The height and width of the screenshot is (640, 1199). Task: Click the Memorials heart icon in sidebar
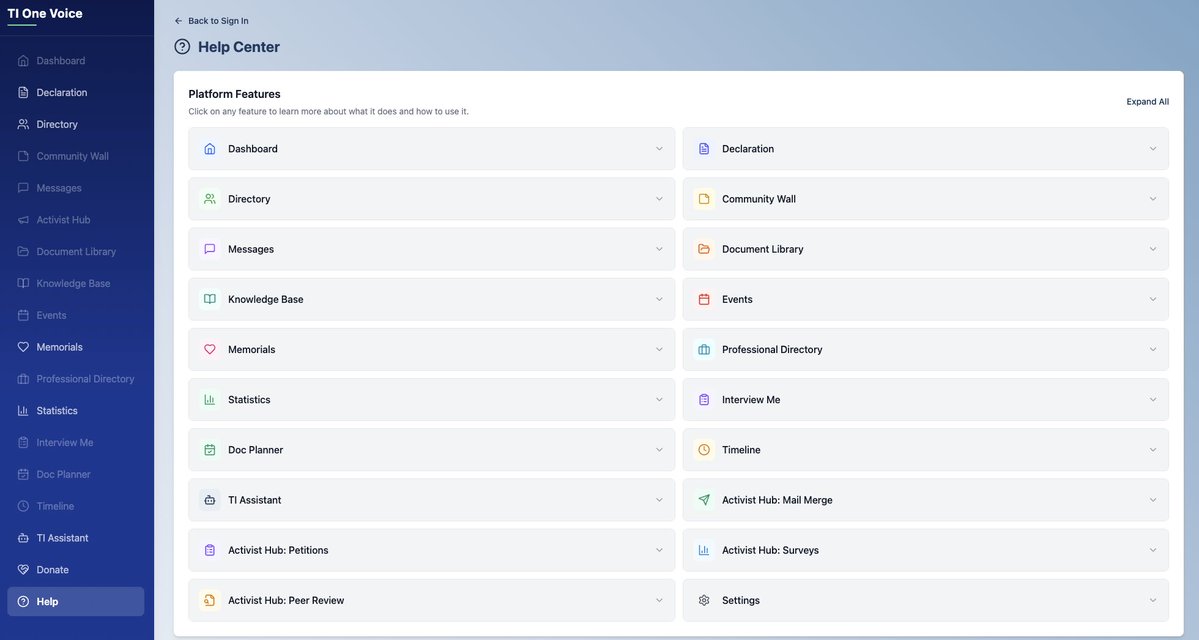pos(23,347)
